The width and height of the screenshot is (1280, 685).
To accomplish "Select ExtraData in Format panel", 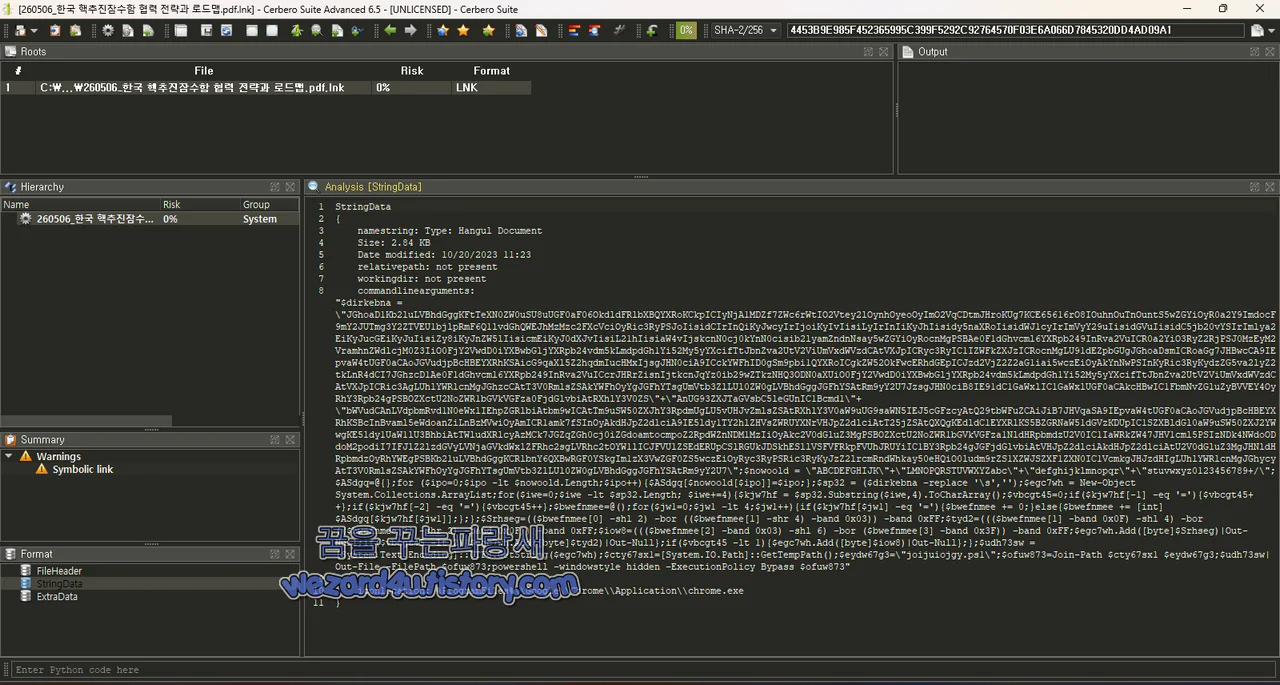I will tap(57, 596).
